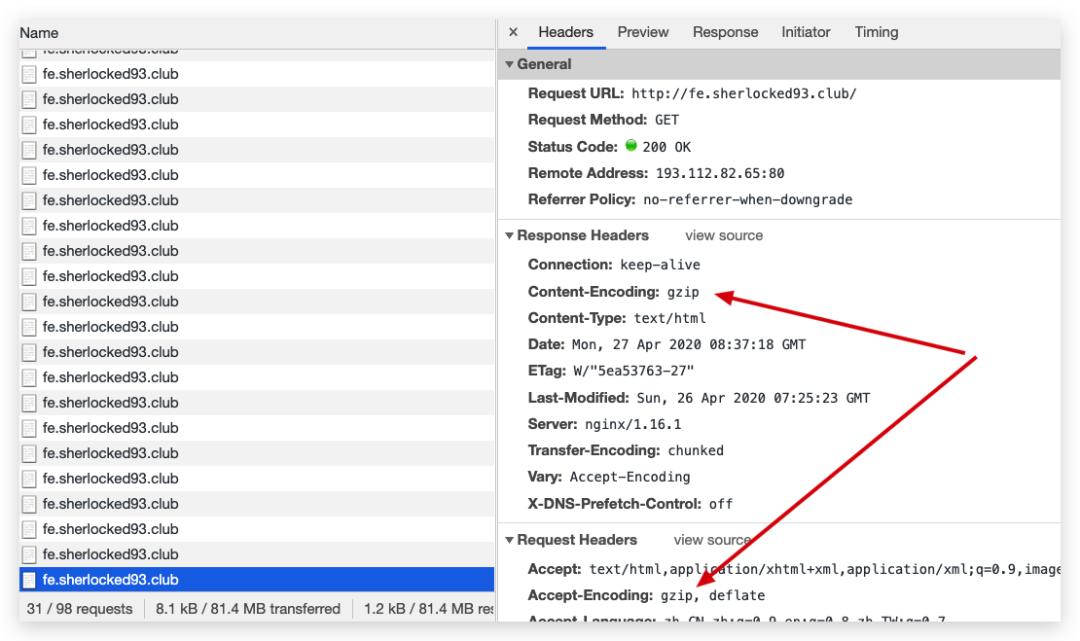Viewport: 1080px width, 641px height.
Task: Click document icon of the highlighted fe.sherlocked93.club request
Action: pyautogui.click(x=29, y=580)
